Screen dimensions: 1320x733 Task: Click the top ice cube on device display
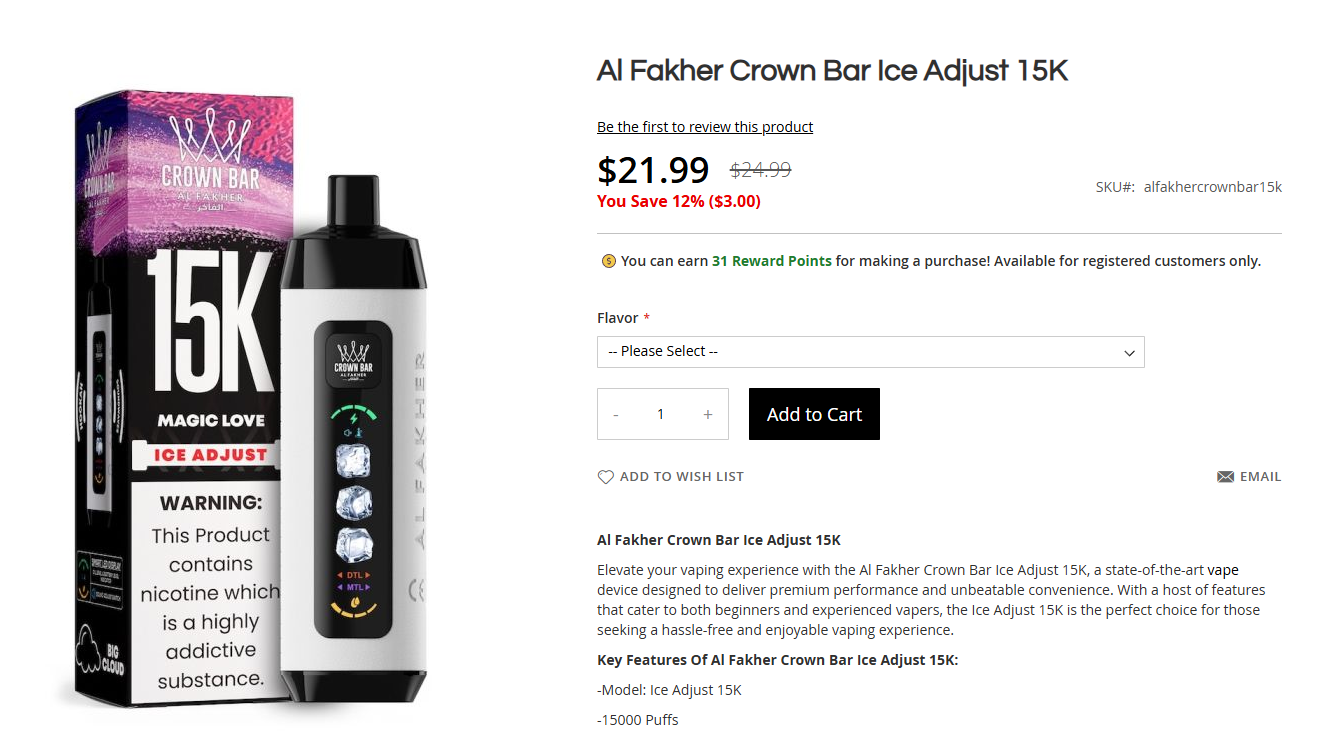tap(352, 461)
